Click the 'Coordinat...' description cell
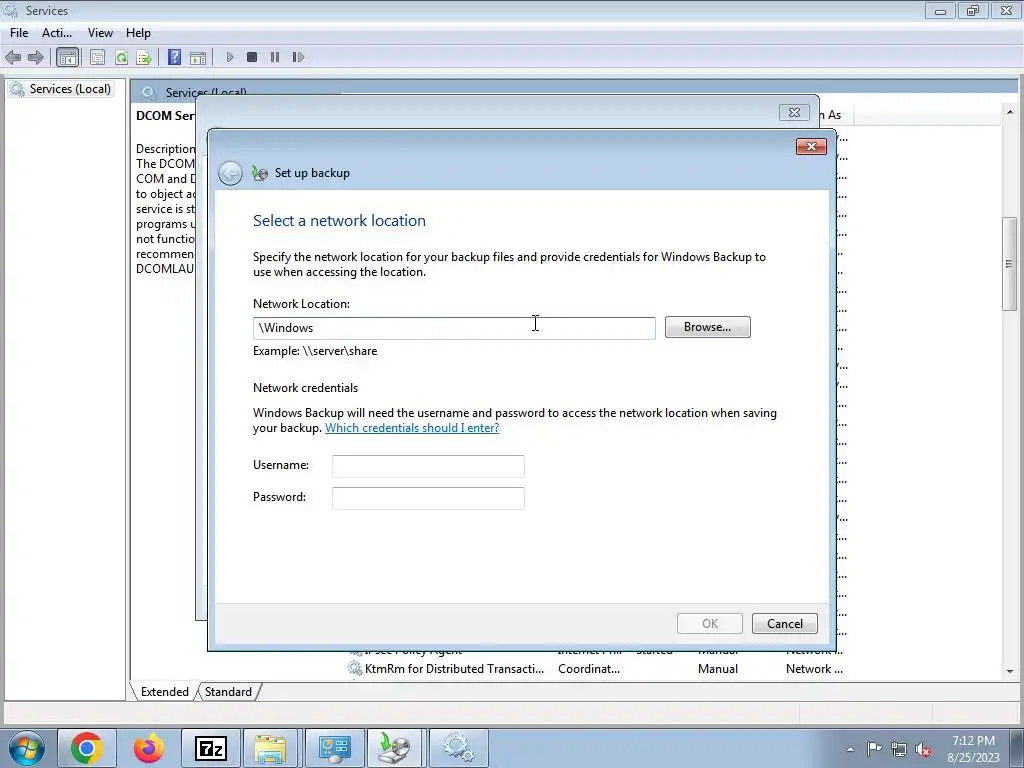 588,669
